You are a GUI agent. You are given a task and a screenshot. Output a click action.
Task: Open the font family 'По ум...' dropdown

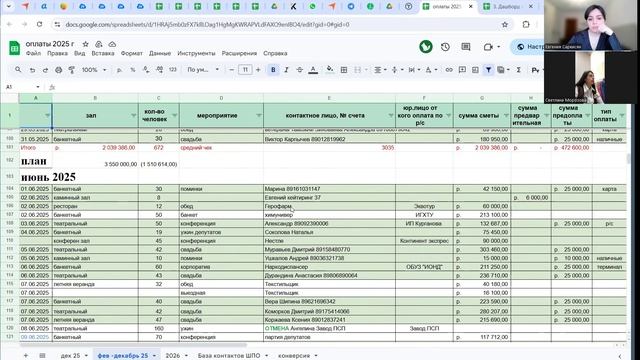[203, 70]
